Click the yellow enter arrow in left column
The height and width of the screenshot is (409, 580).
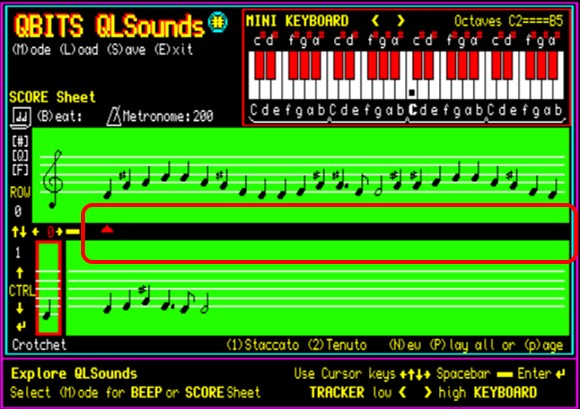[21, 326]
